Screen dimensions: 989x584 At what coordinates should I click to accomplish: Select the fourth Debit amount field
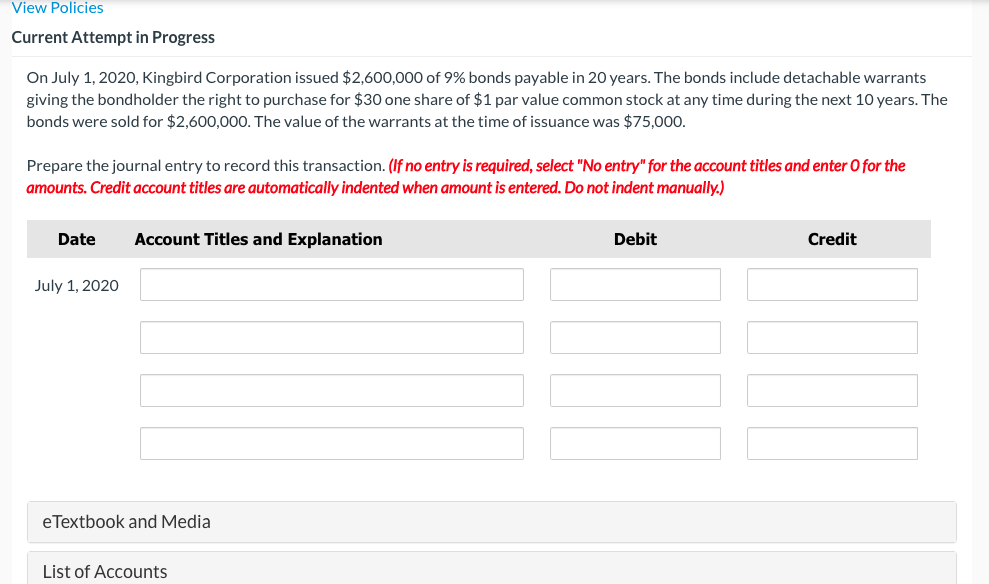point(635,443)
